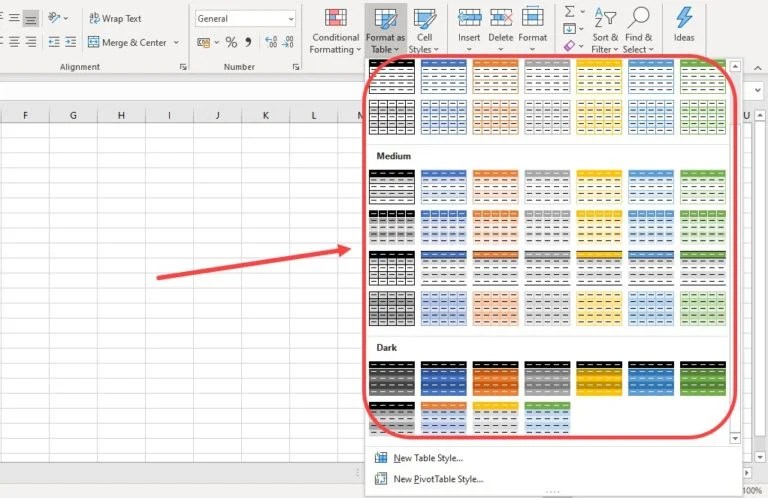This screenshot has height=498, width=768.
Task: Apply Comma Style formatting
Action: click(248, 43)
